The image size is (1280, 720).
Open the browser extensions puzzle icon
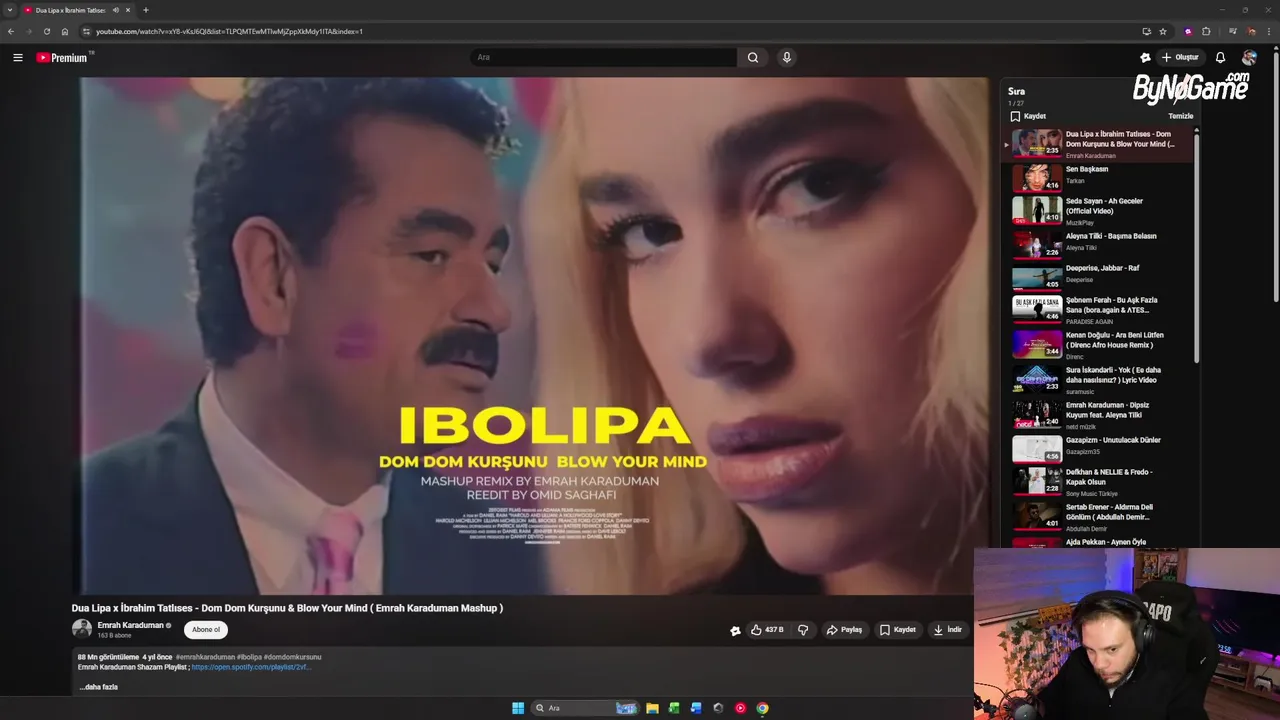(1206, 31)
